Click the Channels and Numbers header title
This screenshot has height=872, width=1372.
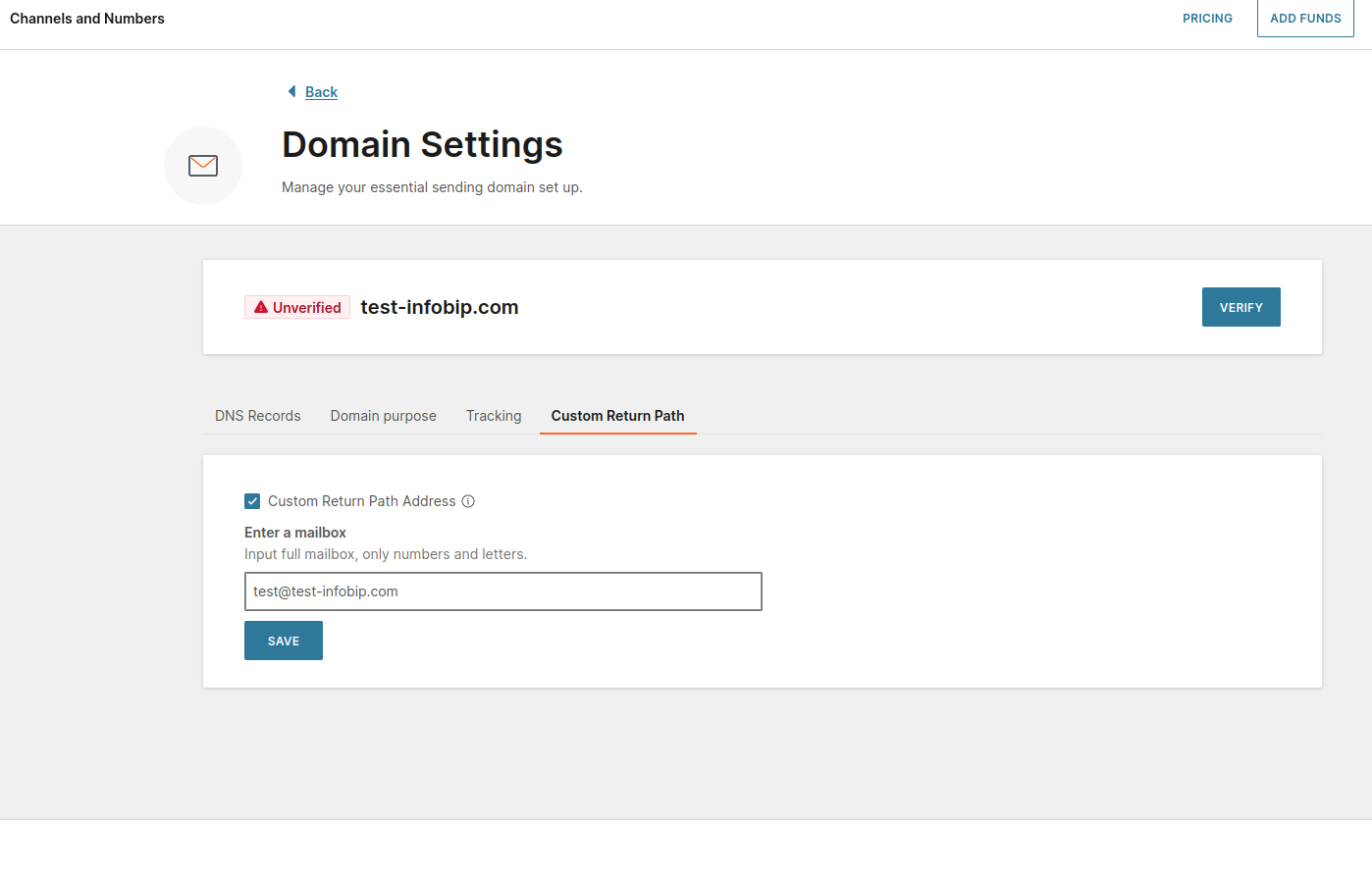click(87, 19)
